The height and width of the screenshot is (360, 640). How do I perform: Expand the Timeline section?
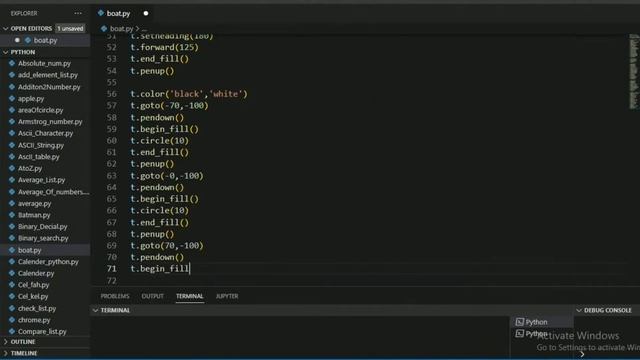tap(6, 353)
